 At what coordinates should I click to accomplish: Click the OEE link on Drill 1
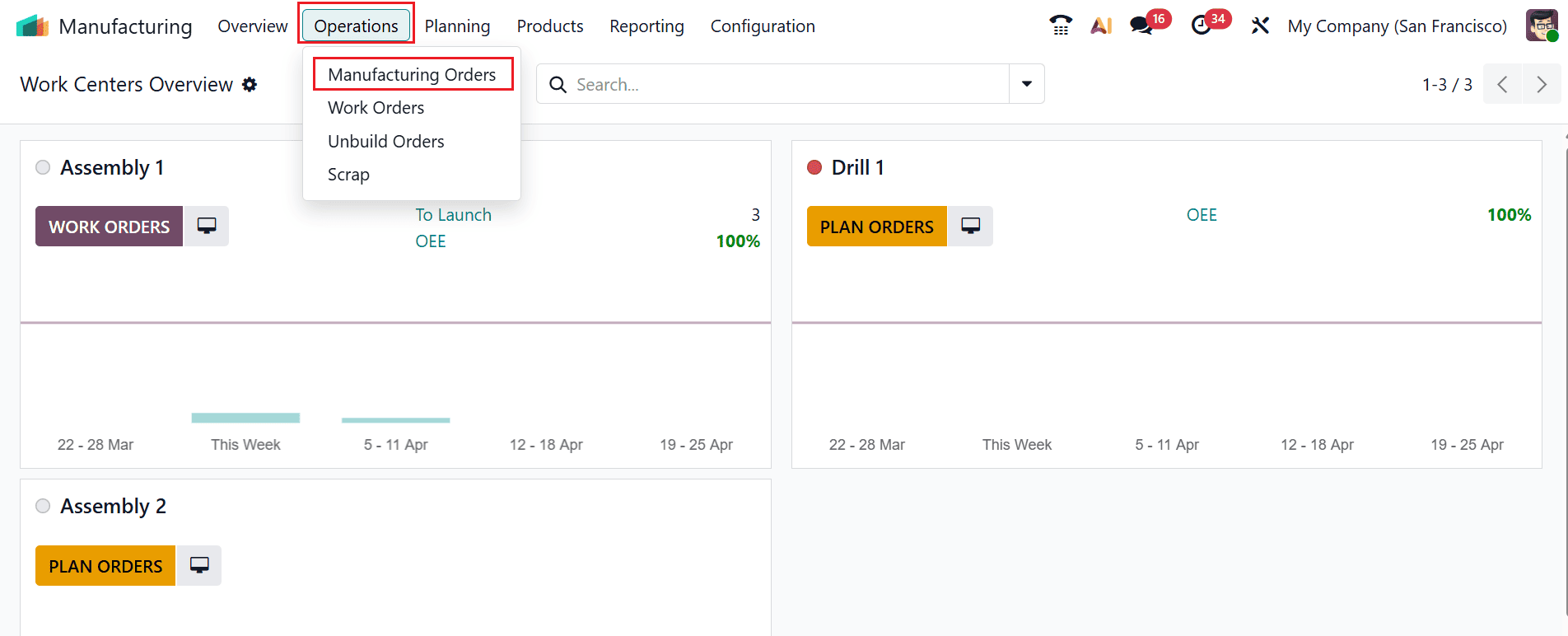1202,215
